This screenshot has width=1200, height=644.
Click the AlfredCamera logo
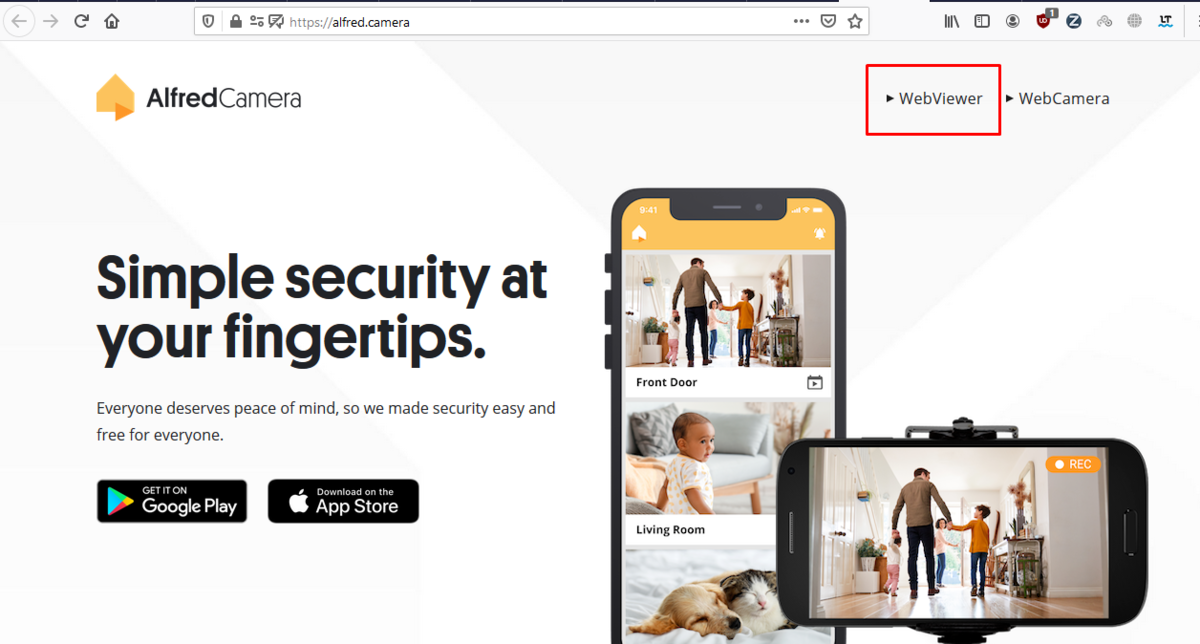pos(198,97)
